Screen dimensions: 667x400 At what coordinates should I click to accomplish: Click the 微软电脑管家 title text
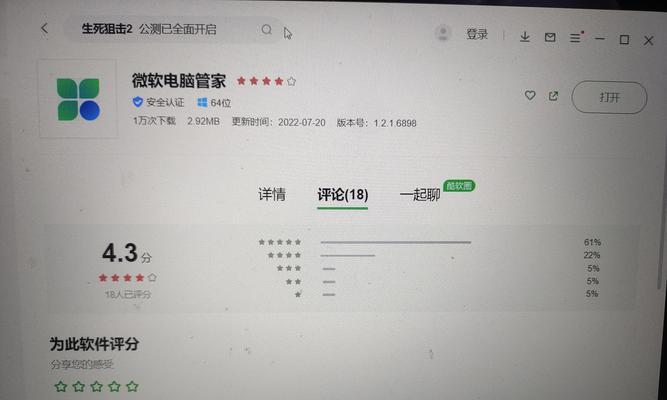(x=179, y=80)
